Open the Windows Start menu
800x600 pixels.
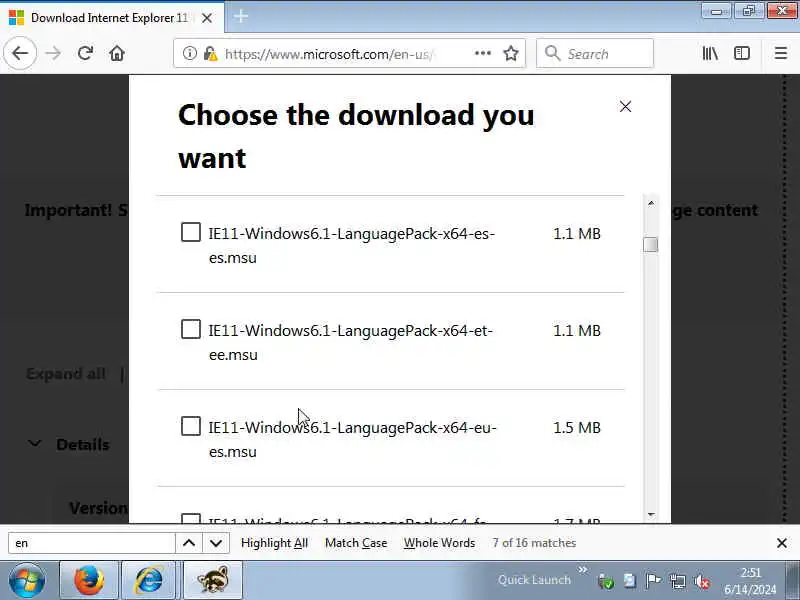[x=27, y=580]
